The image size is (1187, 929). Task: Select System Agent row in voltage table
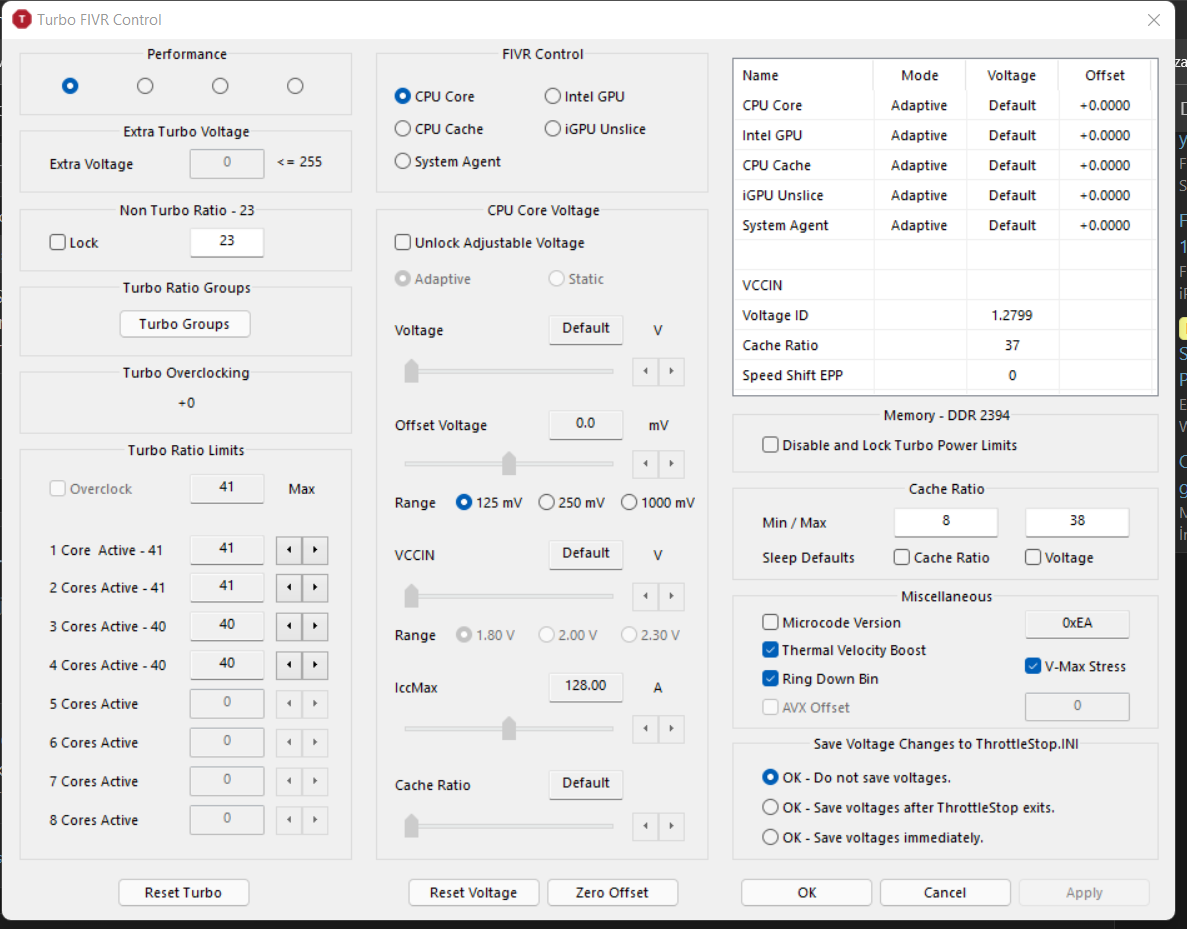pyautogui.click(x=945, y=225)
